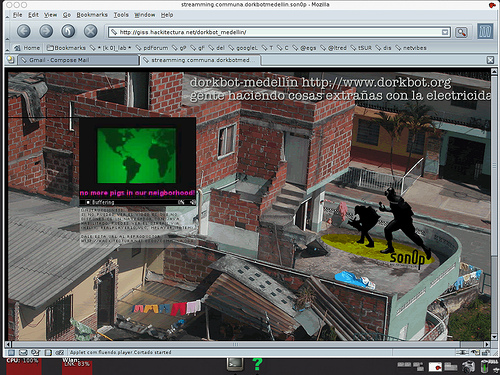
Task: Click the green world map video
Action: tap(137, 156)
